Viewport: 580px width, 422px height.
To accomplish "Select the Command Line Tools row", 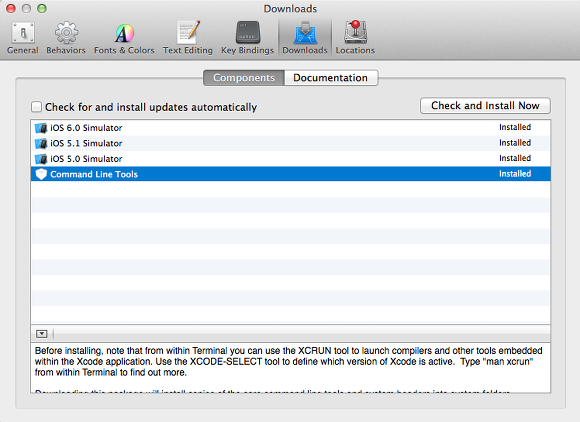I will [291, 174].
